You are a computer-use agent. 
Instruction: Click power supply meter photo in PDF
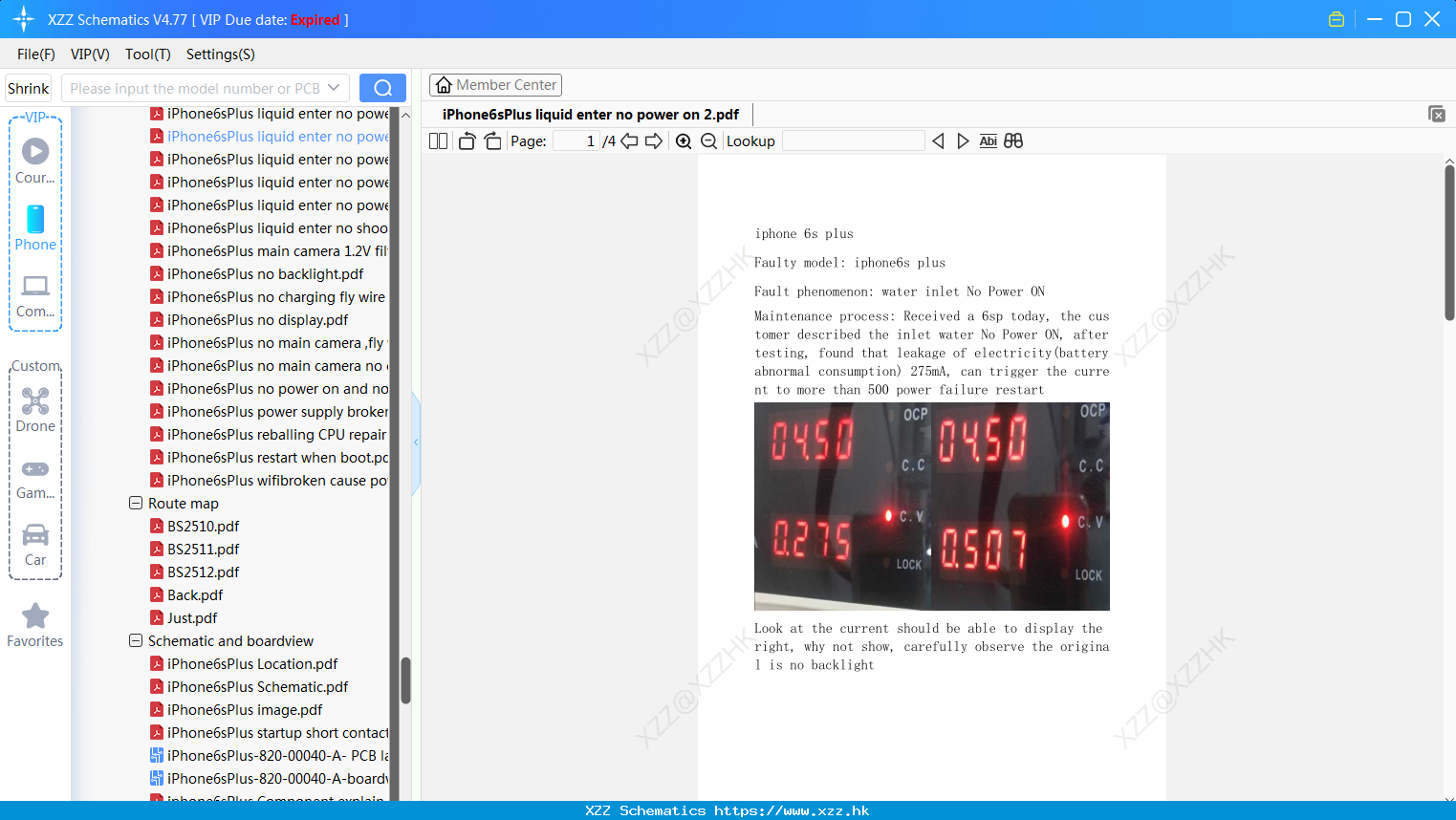point(932,507)
